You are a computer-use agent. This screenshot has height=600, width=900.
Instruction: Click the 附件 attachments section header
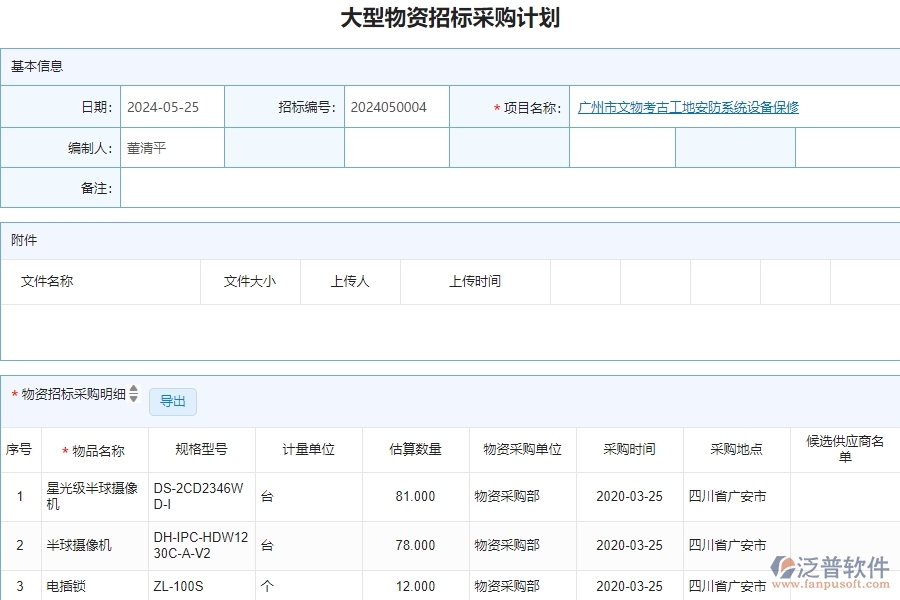[x=22, y=241]
